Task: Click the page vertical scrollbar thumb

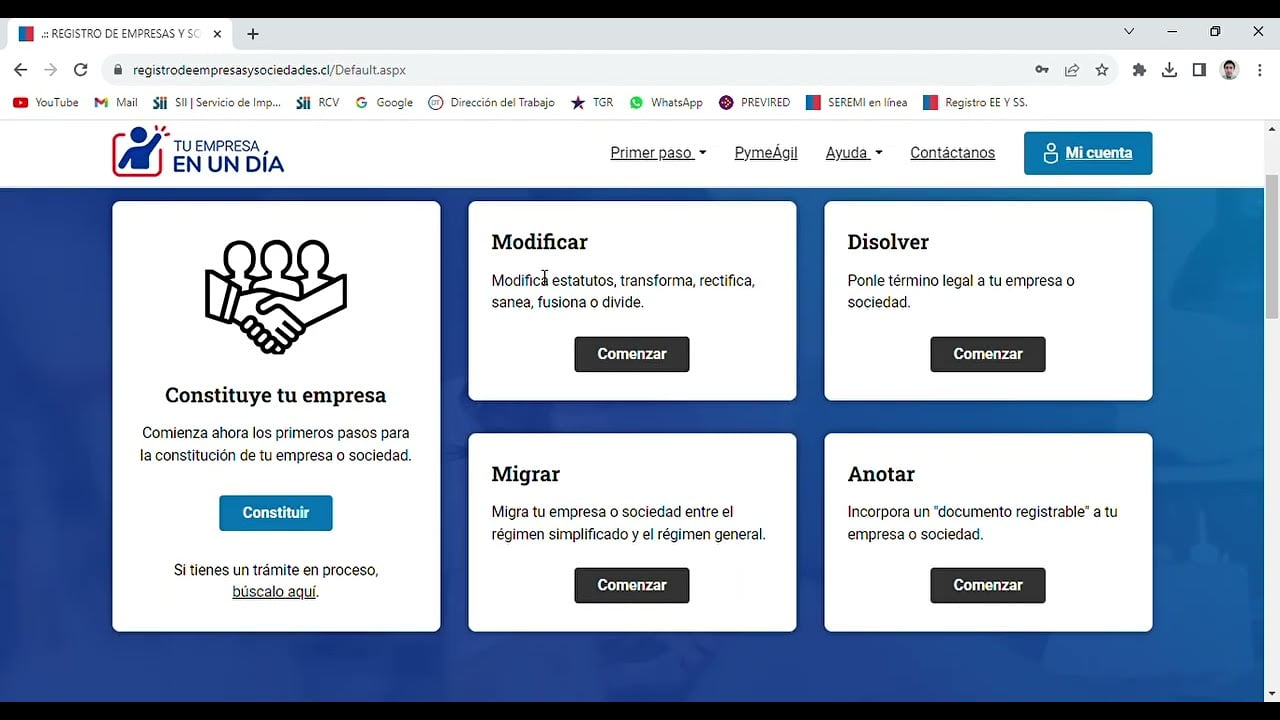Action: pos(1272,245)
